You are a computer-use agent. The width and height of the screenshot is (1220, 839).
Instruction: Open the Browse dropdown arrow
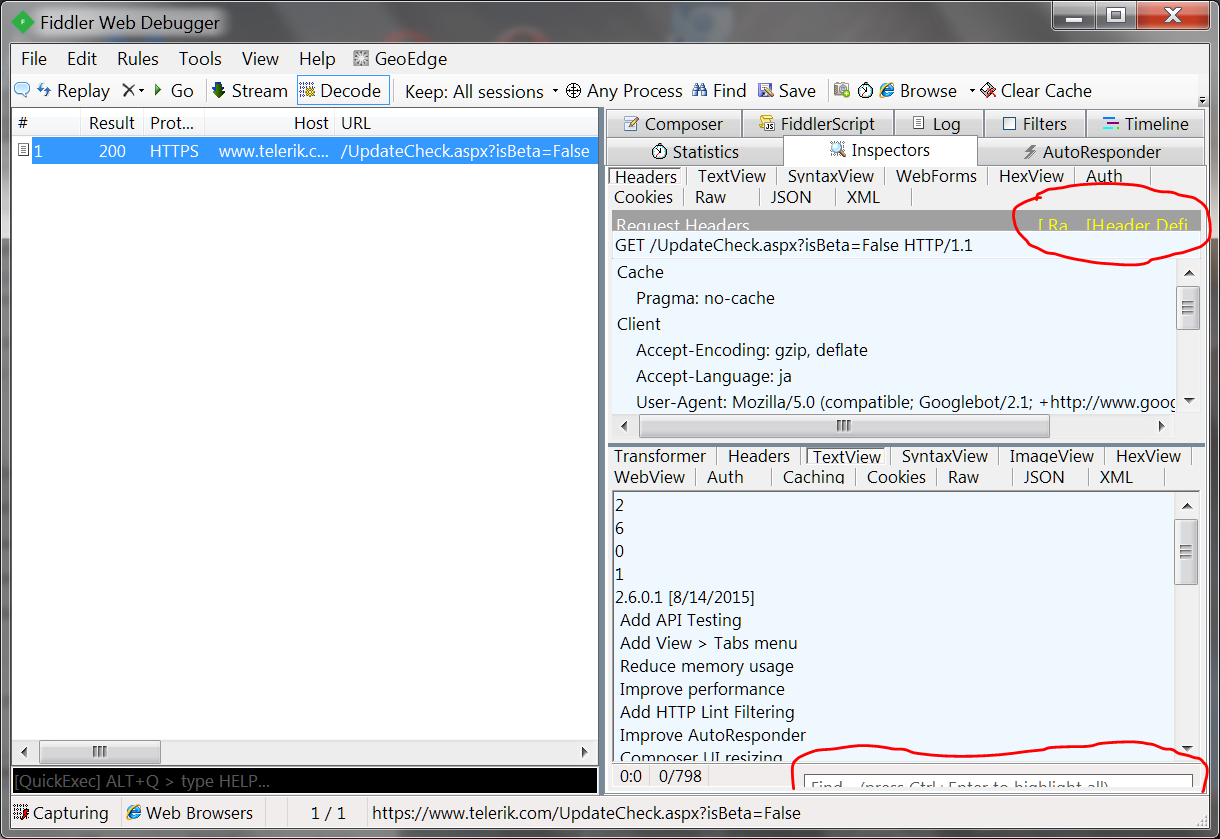click(x=971, y=91)
